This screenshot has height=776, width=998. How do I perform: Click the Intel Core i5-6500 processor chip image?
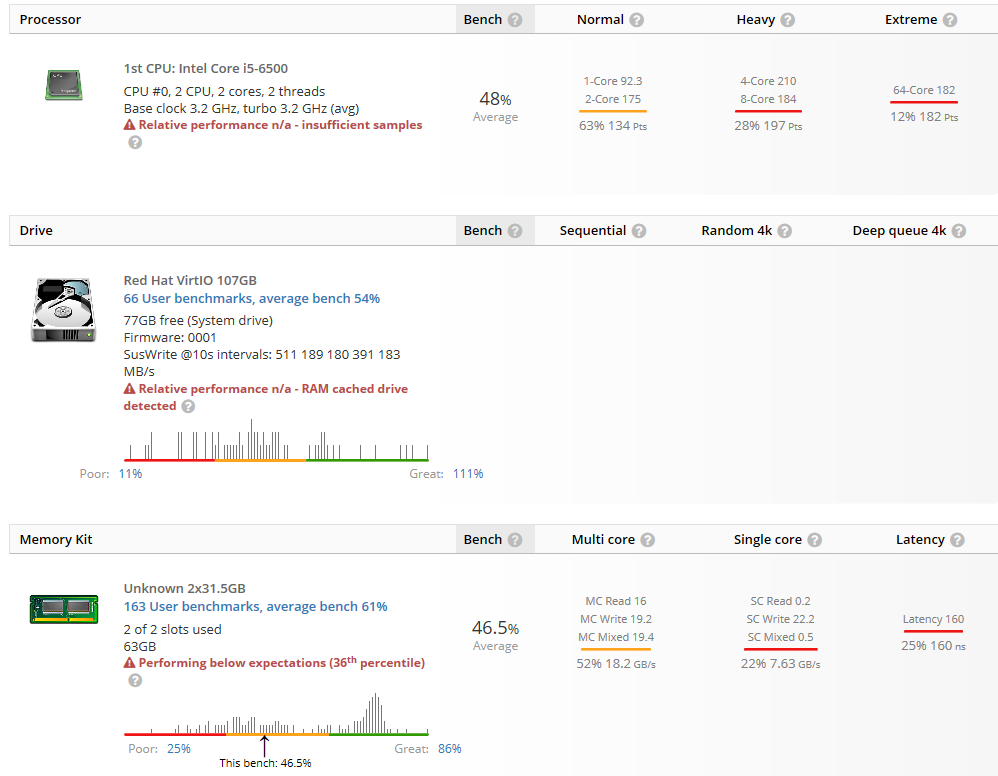pos(64,85)
